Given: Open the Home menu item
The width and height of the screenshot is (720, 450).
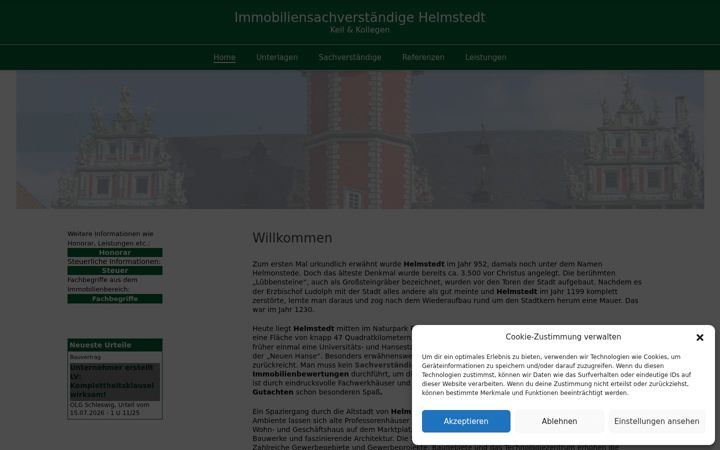Looking at the screenshot, I should [224, 57].
